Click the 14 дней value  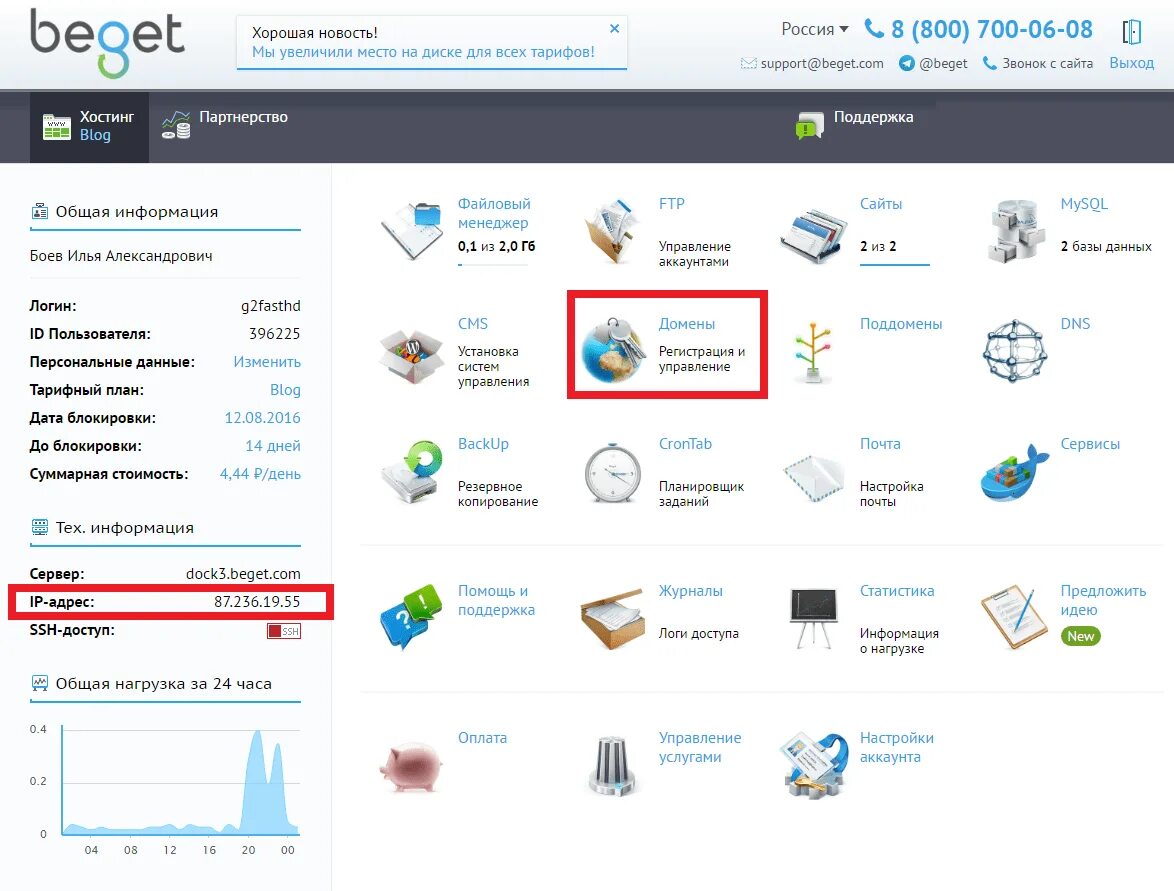point(273,446)
